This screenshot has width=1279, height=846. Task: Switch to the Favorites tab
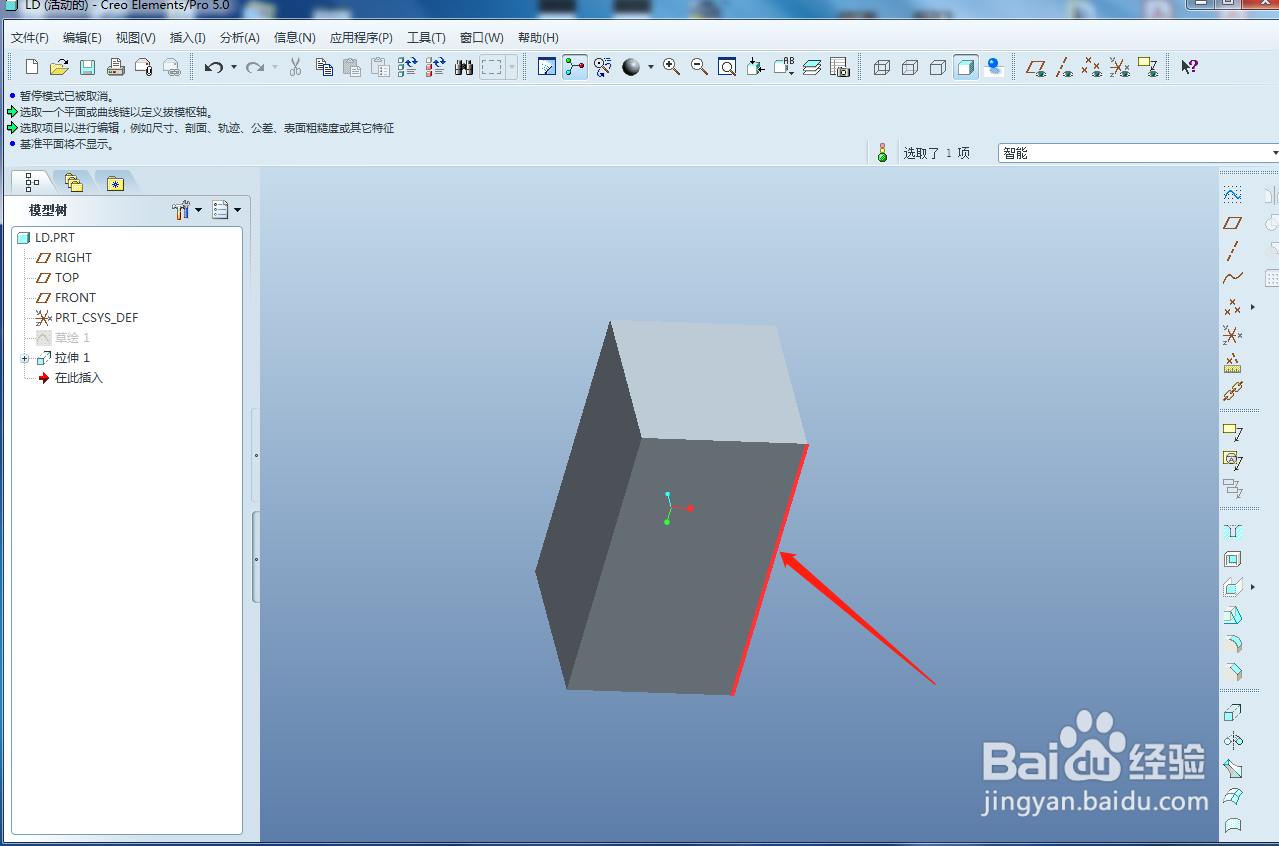tap(115, 182)
